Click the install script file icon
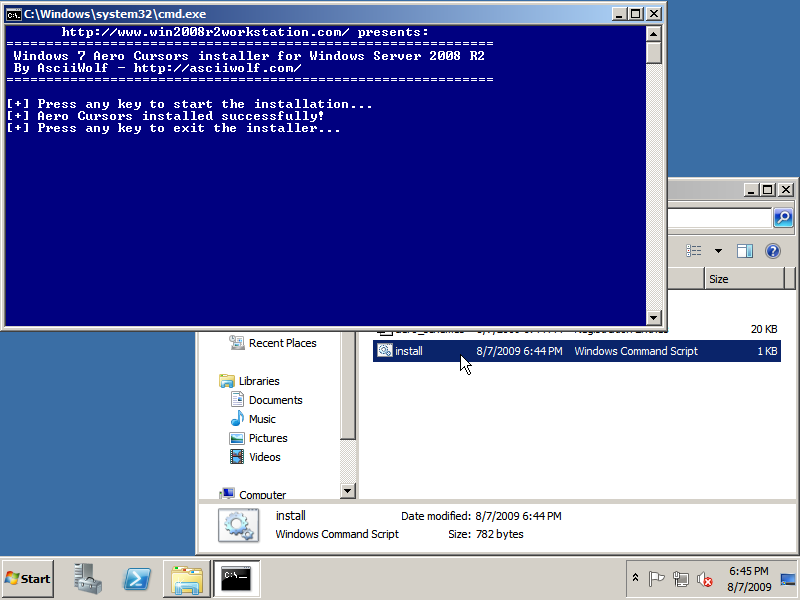The width and height of the screenshot is (800, 600). click(x=385, y=351)
